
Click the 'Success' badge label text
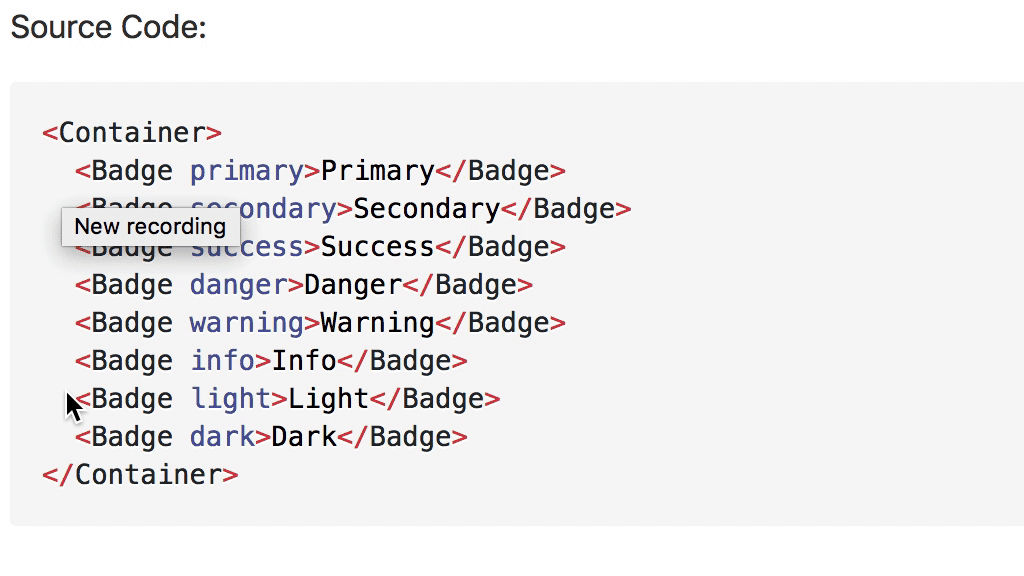click(x=378, y=247)
